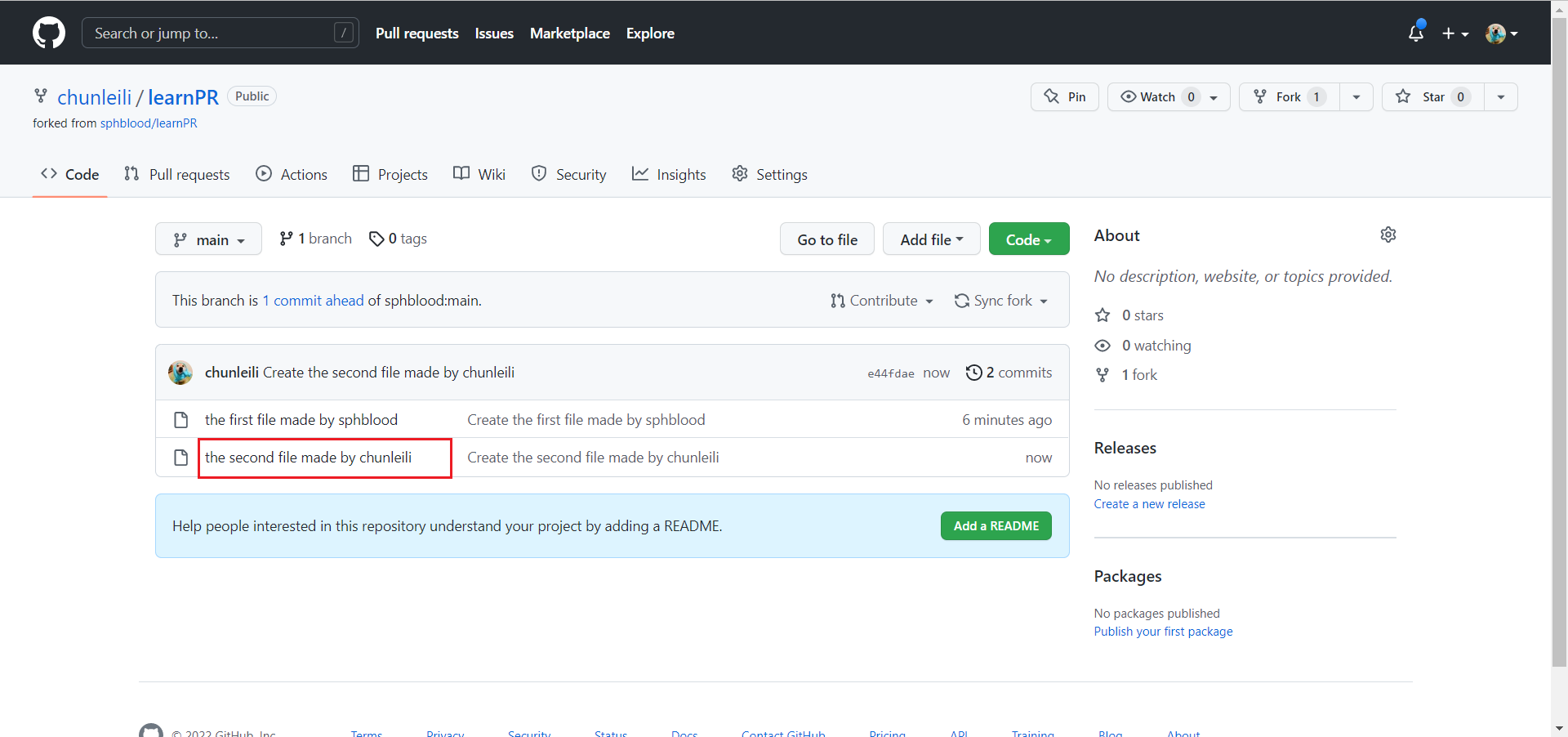Switch to the repository Pull requests tab
1568x737 pixels.
(x=177, y=174)
